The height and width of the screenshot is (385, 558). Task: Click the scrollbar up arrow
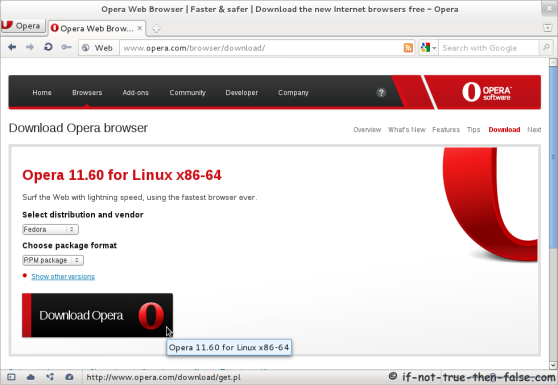(553, 62)
